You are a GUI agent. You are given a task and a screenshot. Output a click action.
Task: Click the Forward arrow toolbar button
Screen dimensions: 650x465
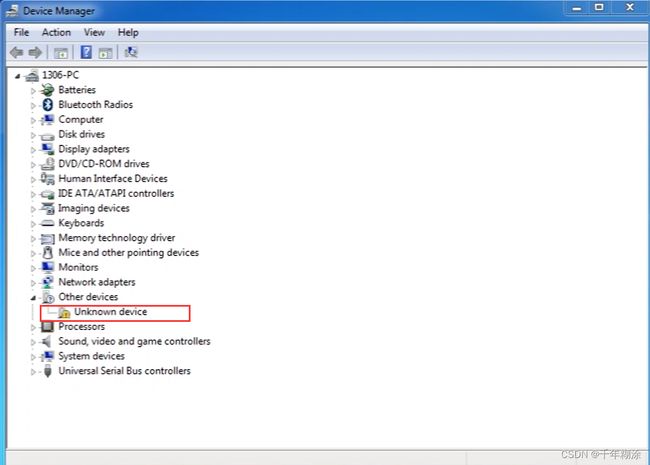(x=35, y=52)
